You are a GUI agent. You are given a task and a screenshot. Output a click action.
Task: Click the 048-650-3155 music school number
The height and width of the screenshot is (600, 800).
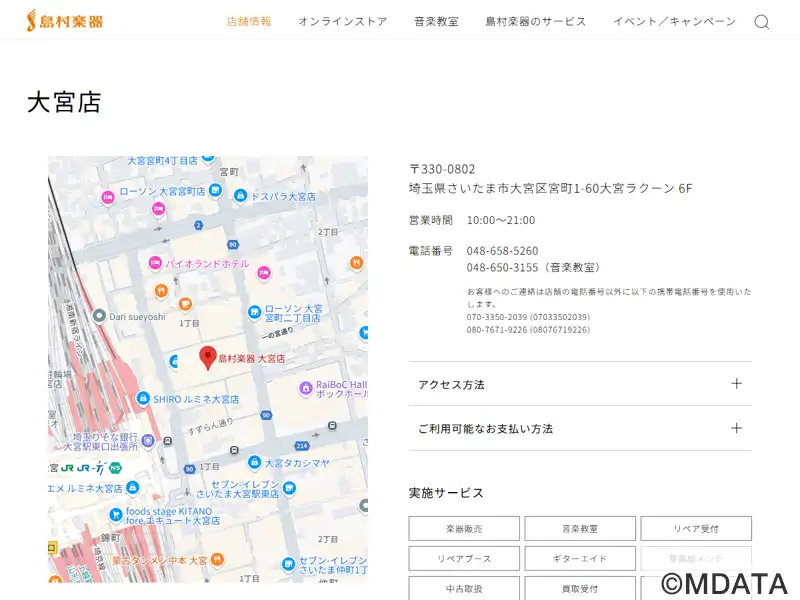point(502,267)
